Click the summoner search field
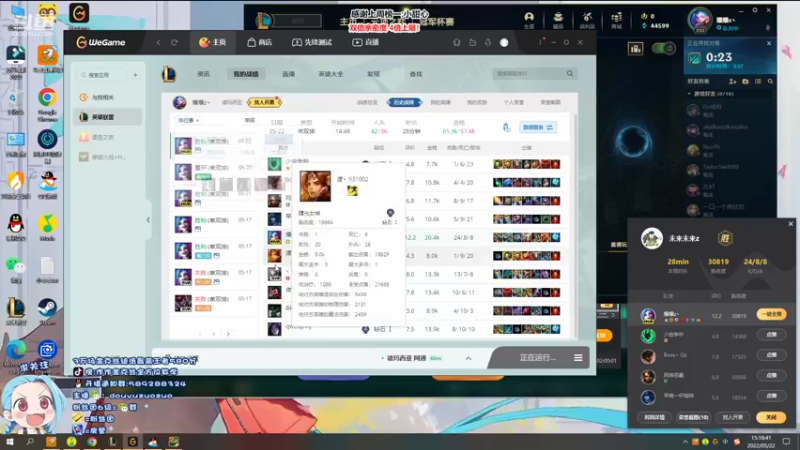 [528, 74]
